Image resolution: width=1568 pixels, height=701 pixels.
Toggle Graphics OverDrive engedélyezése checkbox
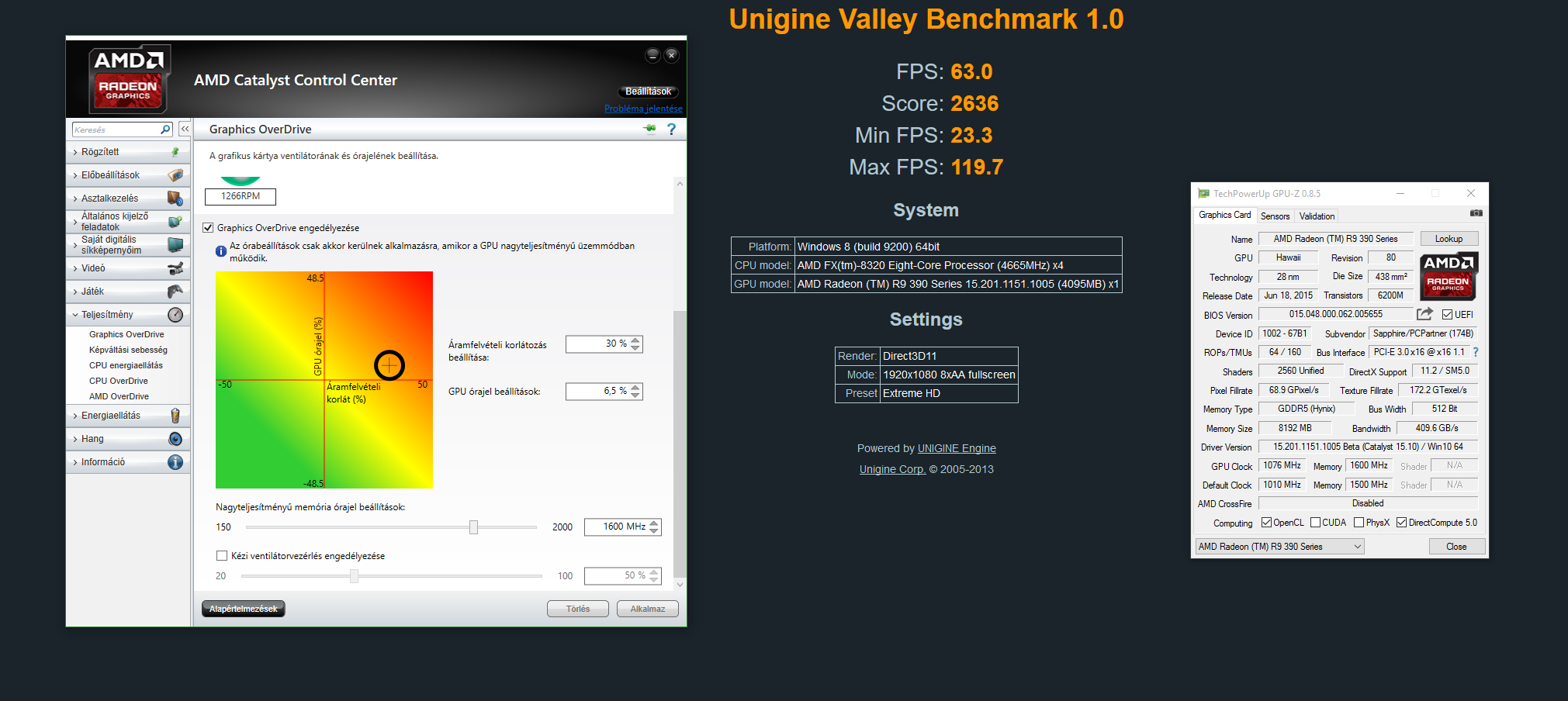coord(208,228)
